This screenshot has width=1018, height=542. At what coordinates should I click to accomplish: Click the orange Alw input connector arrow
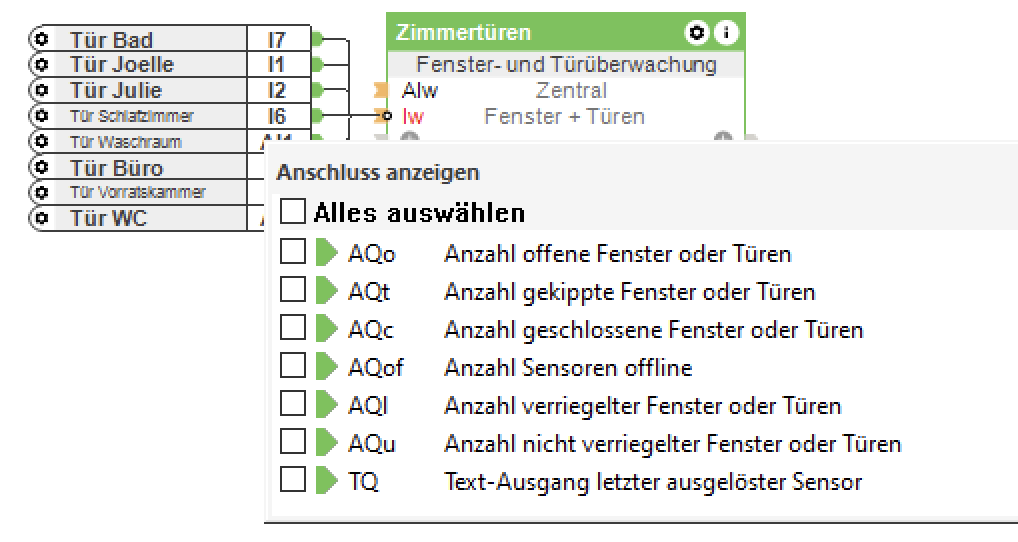point(380,91)
